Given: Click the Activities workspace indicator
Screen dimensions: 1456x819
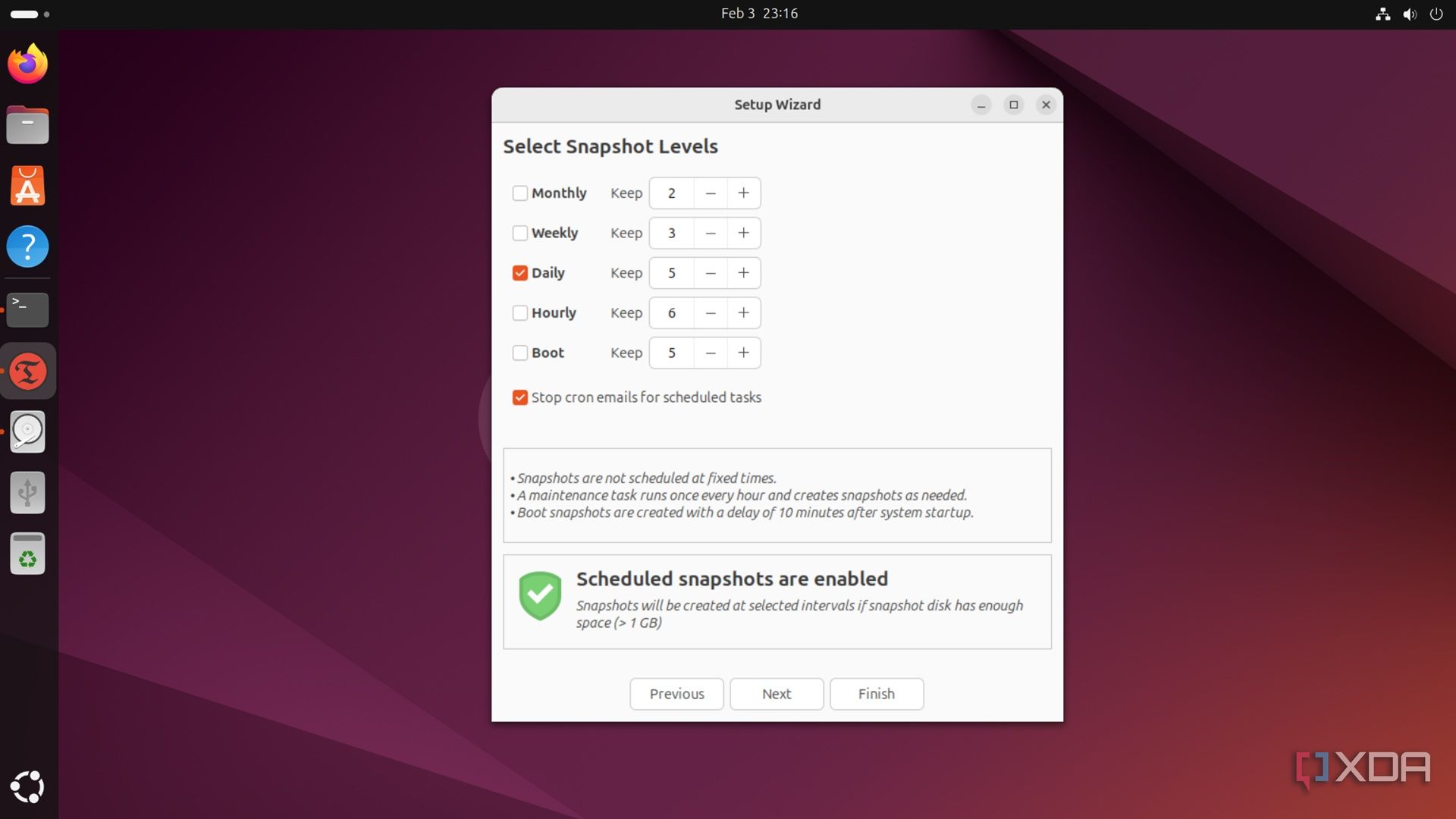Looking at the screenshot, I should pyautogui.click(x=30, y=14).
